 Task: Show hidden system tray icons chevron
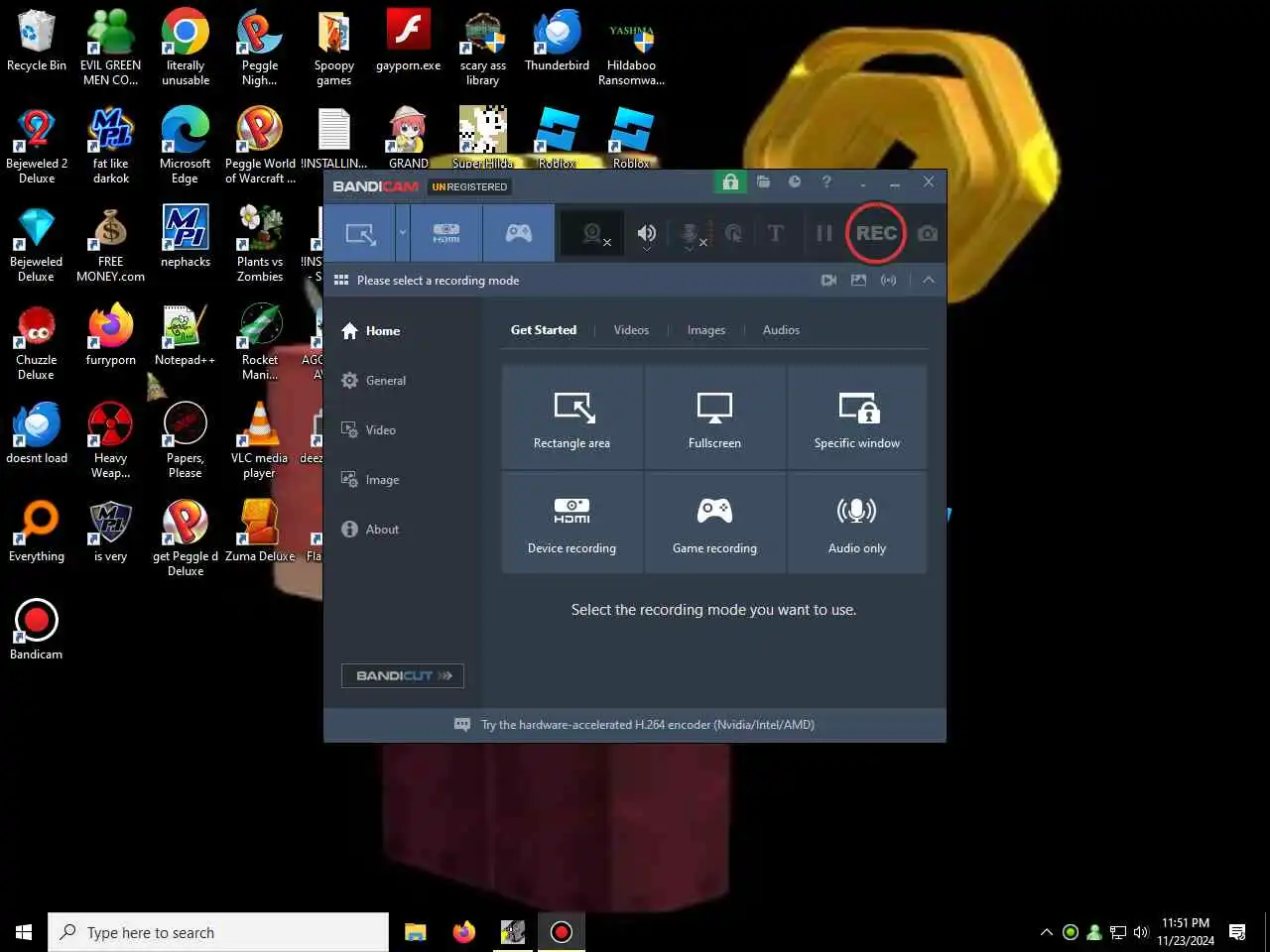coord(1046,932)
